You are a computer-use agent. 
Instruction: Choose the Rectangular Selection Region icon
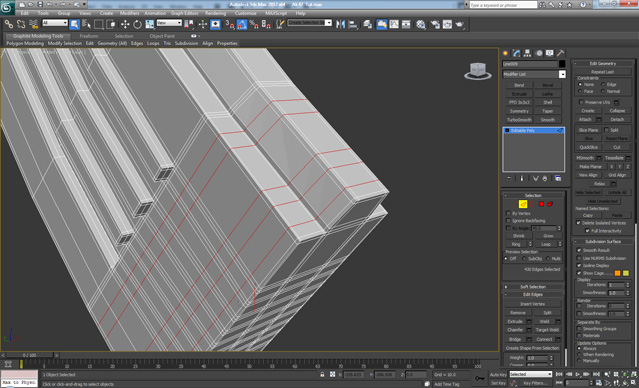99,24
